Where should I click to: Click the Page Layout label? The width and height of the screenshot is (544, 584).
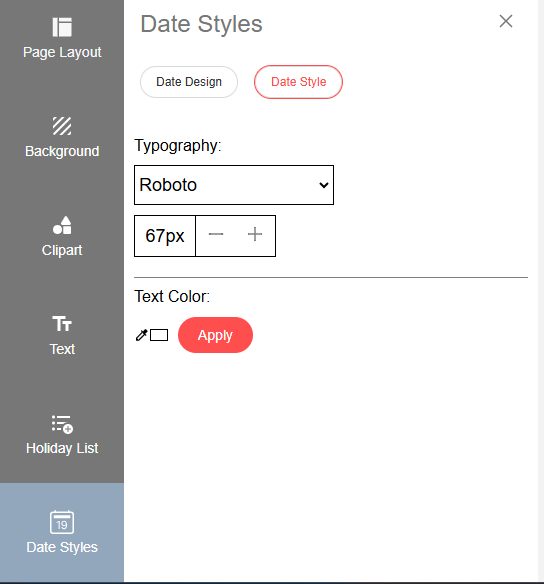62,53
